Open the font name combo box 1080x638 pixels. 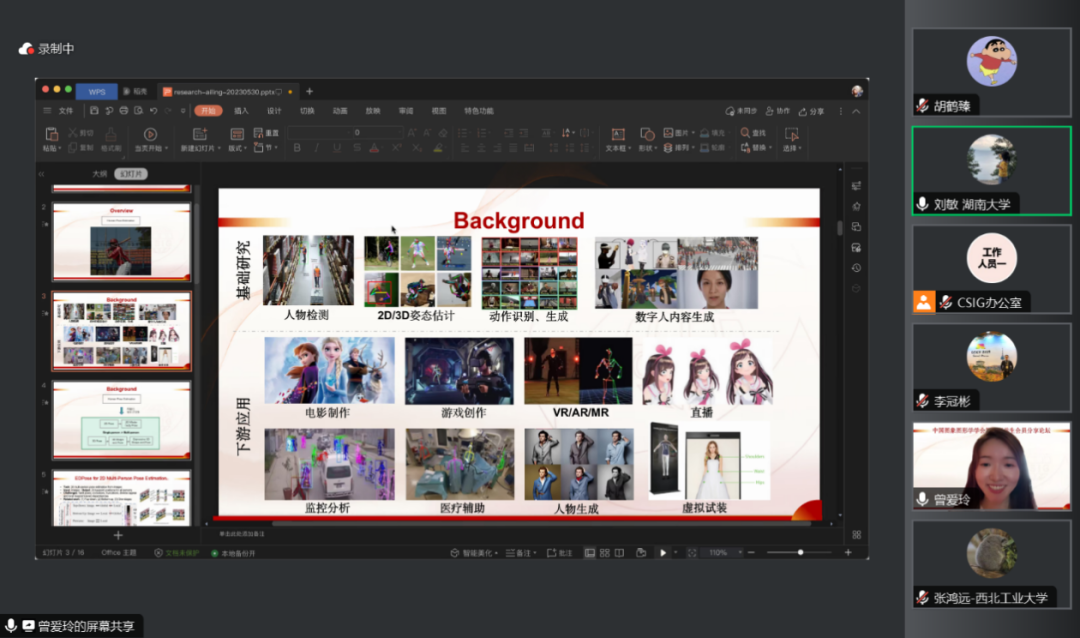pos(319,132)
